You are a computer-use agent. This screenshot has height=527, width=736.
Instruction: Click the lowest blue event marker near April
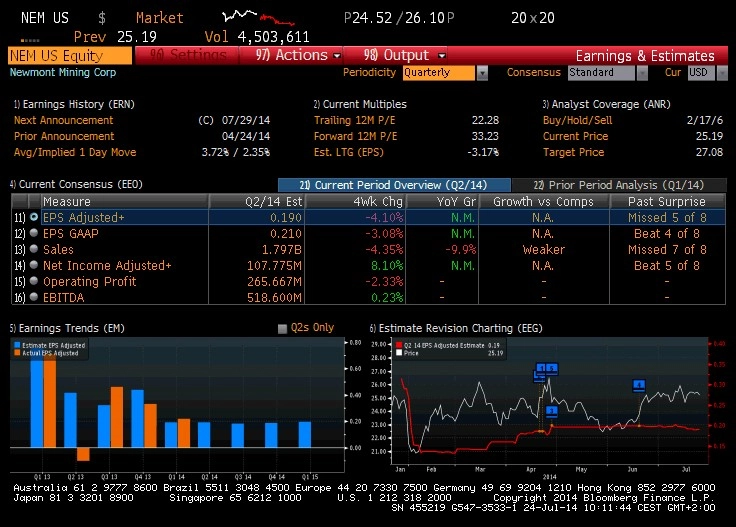[552, 412]
